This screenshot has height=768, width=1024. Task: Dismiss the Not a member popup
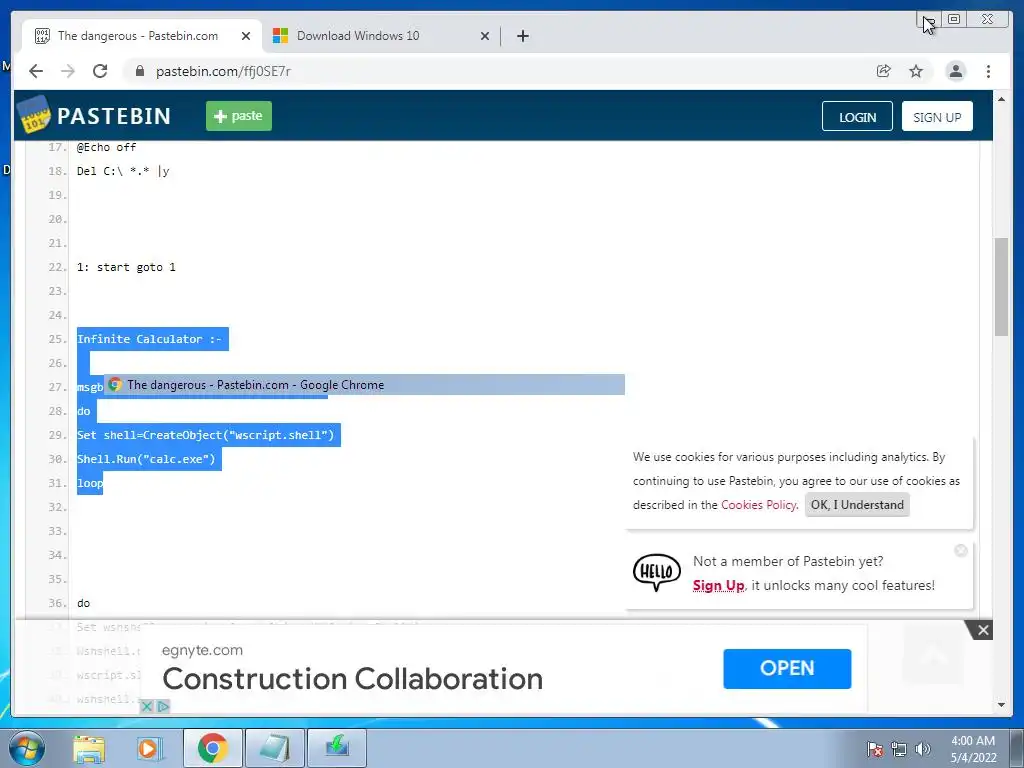tap(961, 551)
